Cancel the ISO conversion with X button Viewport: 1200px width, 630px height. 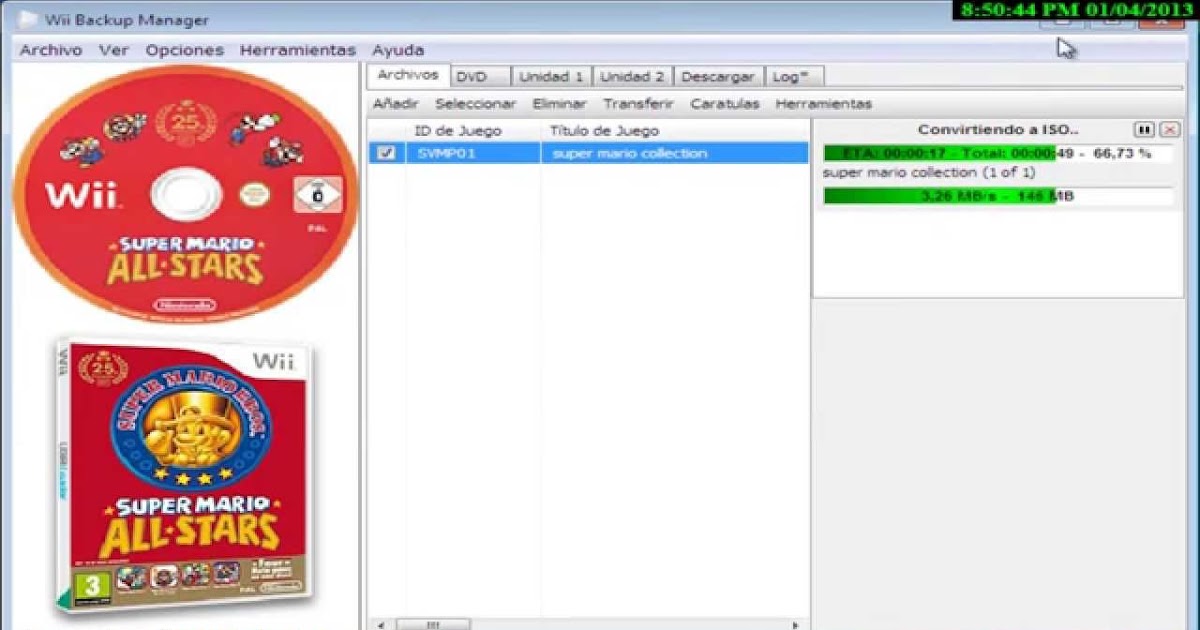[x=1169, y=130]
